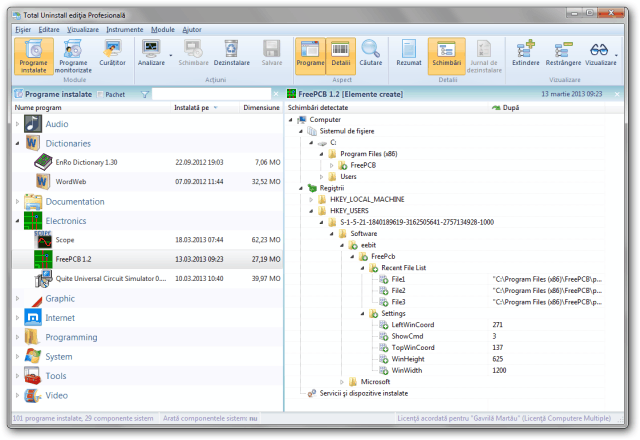640x440 pixels.
Task: Select the File1 registry value
Action: point(398,279)
